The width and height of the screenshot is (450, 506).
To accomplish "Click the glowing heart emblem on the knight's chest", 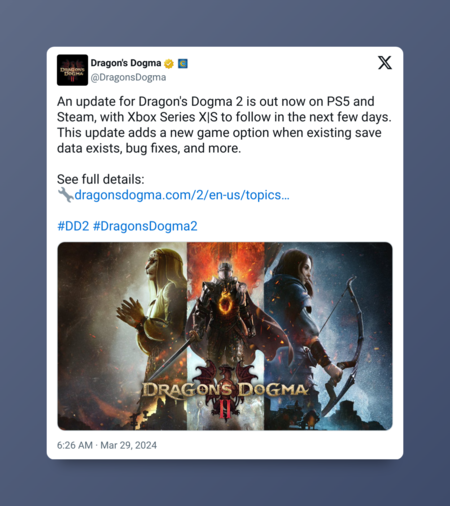I will tap(225, 304).
